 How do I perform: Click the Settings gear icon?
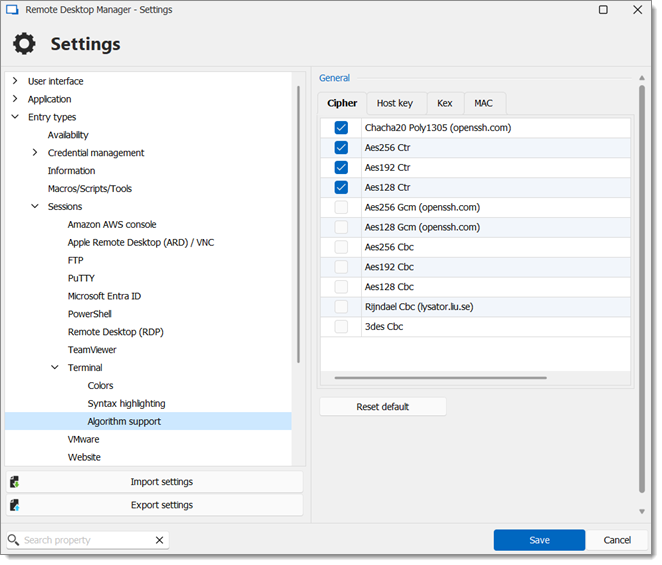(24, 43)
